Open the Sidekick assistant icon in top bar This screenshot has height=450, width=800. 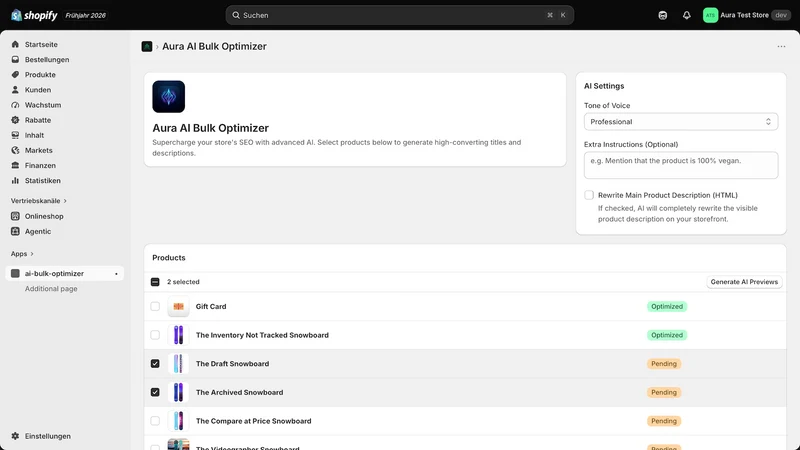663,15
